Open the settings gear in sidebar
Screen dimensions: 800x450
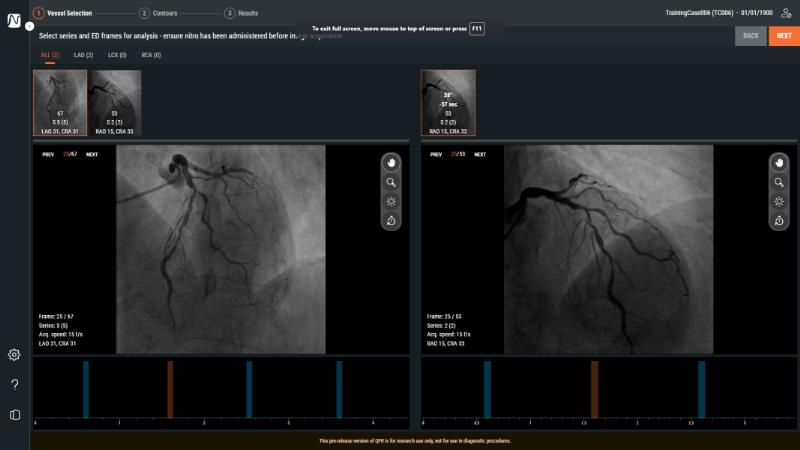(x=14, y=354)
